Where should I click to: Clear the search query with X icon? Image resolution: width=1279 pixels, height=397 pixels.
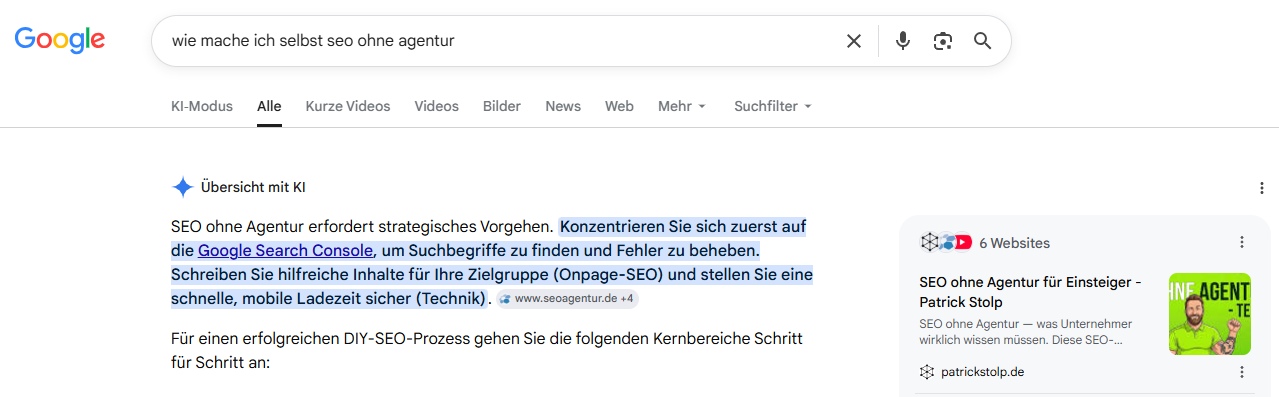[854, 41]
